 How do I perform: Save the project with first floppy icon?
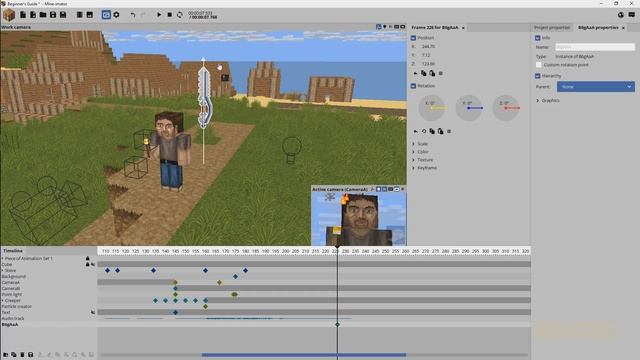pos(53,15)
